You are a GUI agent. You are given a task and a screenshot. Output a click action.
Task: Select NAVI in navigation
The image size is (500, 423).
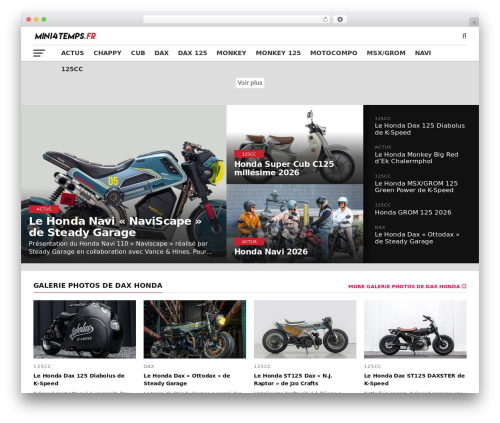(423, 53)
